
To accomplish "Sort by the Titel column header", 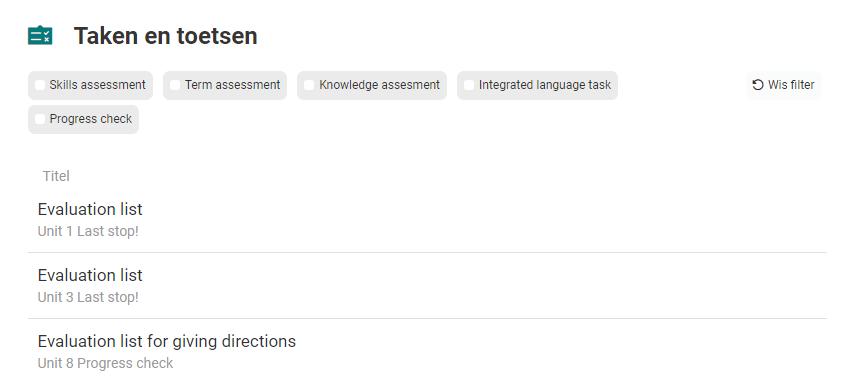I will click(56, 176).
